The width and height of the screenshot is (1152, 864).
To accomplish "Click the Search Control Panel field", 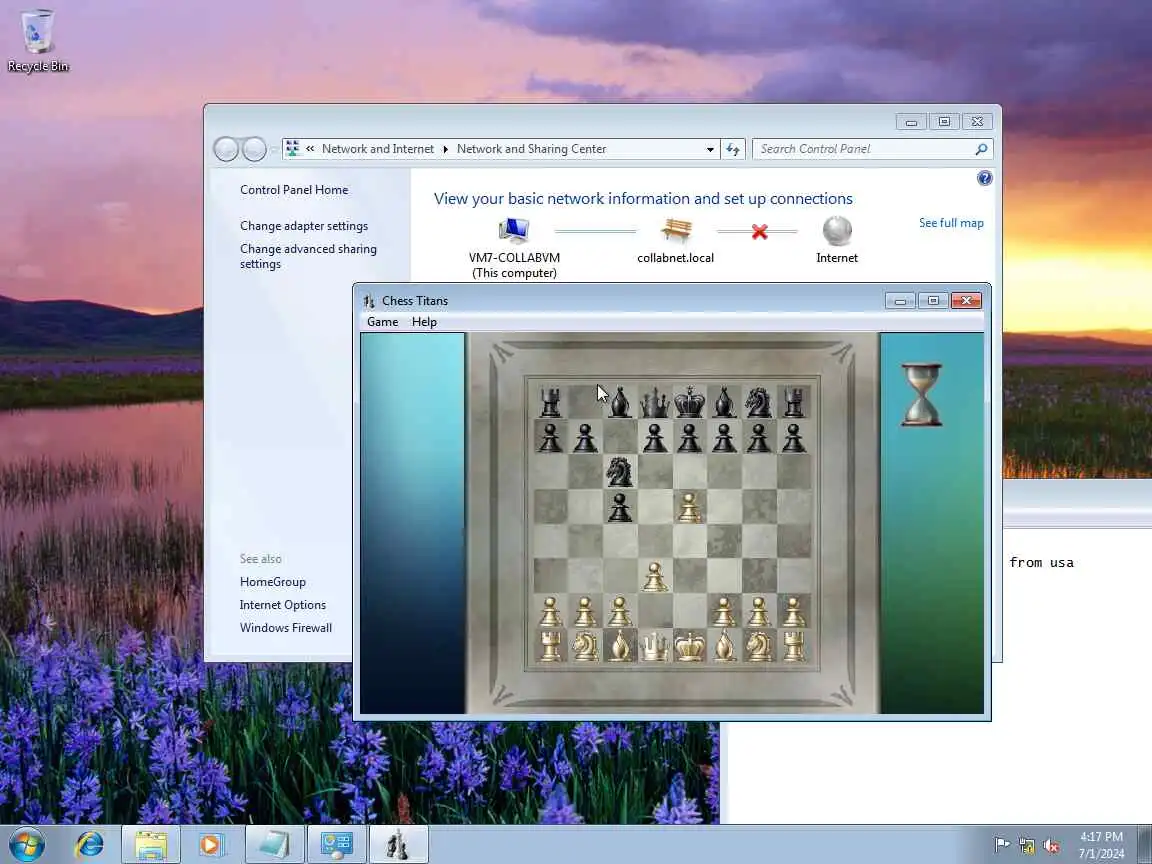I will (x=872, y=149).
